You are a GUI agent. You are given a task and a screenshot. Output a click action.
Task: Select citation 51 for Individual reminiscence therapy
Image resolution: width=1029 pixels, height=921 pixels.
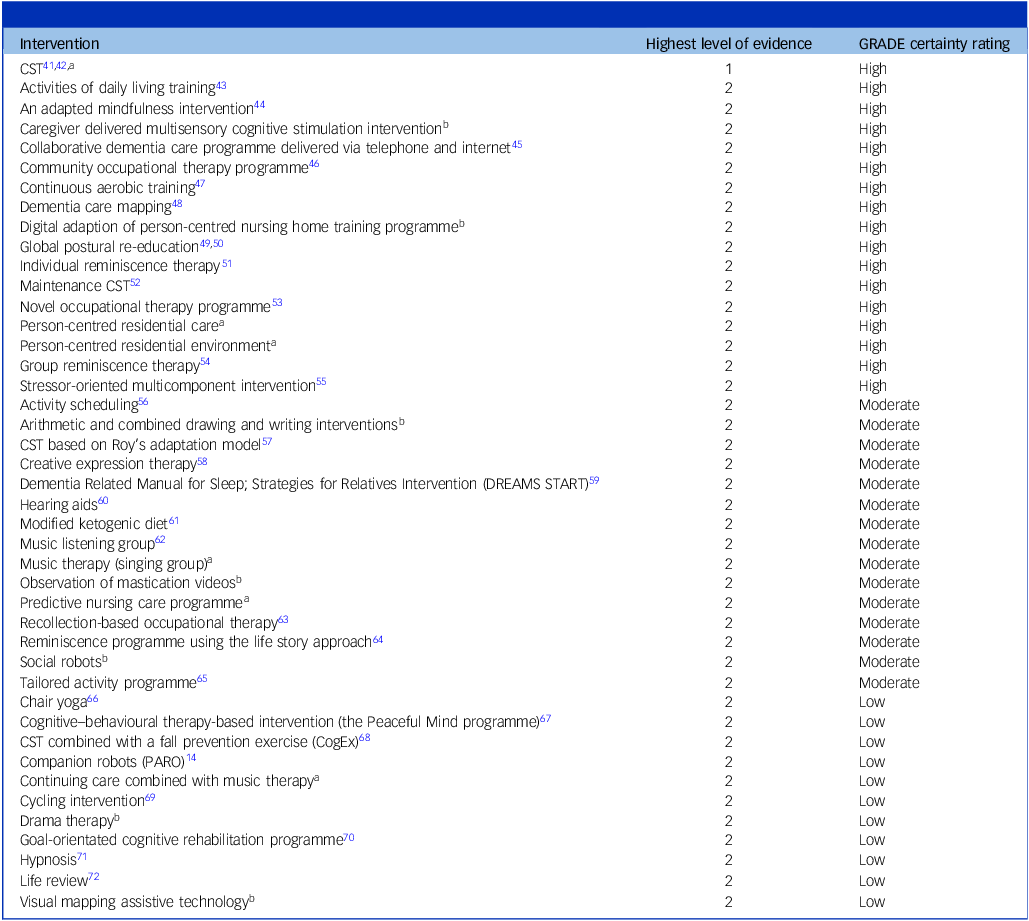point(226,264)
